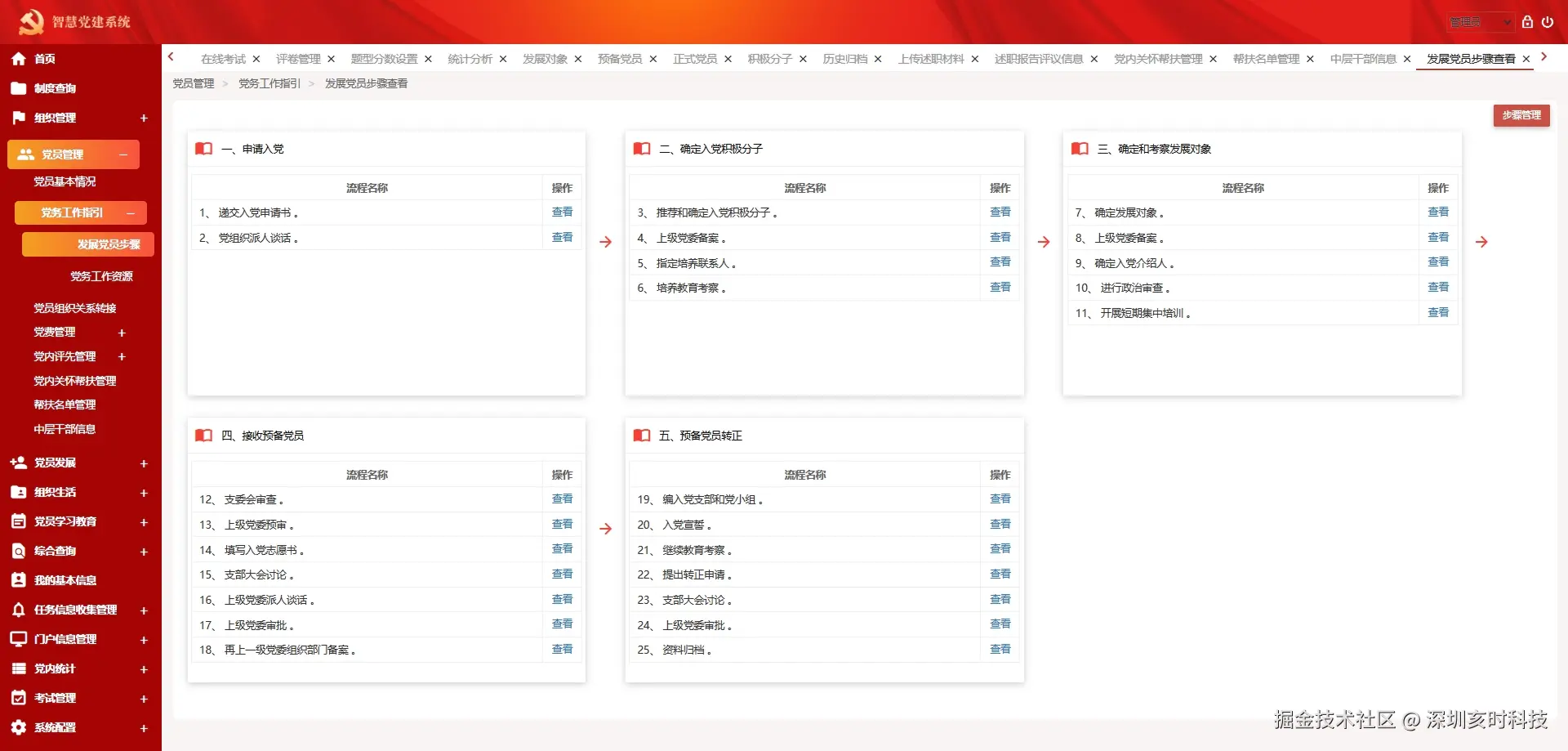This screenshot has width=1568, height=751.
Task: Switch to the 正式党员 tab
Action: coord(695,59)
